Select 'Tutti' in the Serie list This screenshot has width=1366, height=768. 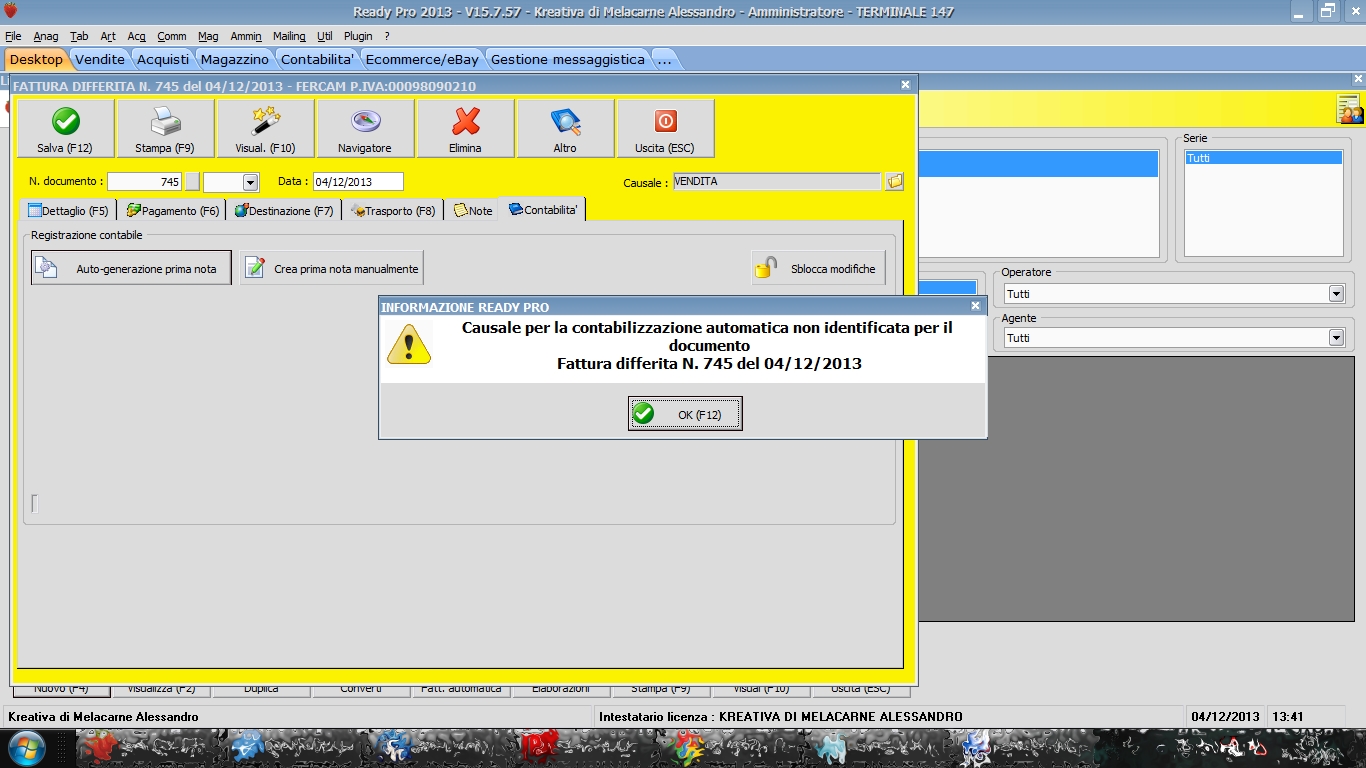1263,158
